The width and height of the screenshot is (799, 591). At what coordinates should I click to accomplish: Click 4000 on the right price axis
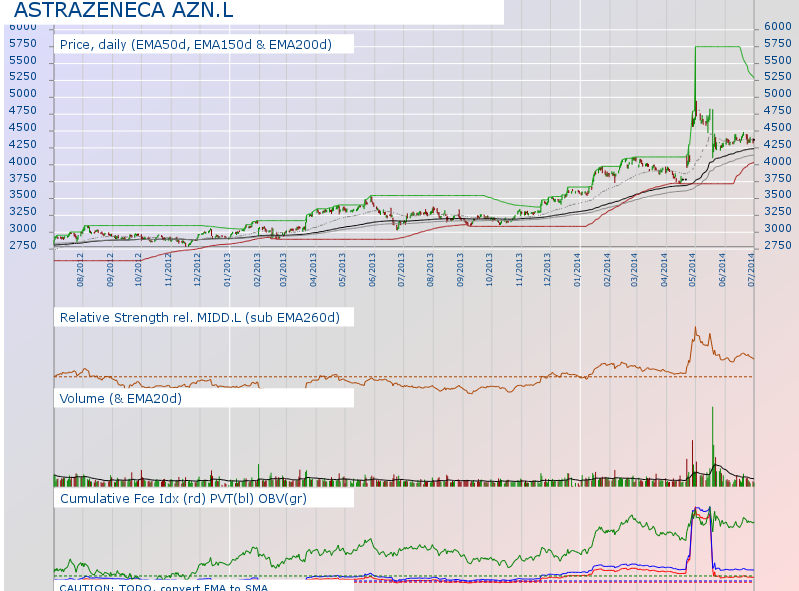click(778, 162)
